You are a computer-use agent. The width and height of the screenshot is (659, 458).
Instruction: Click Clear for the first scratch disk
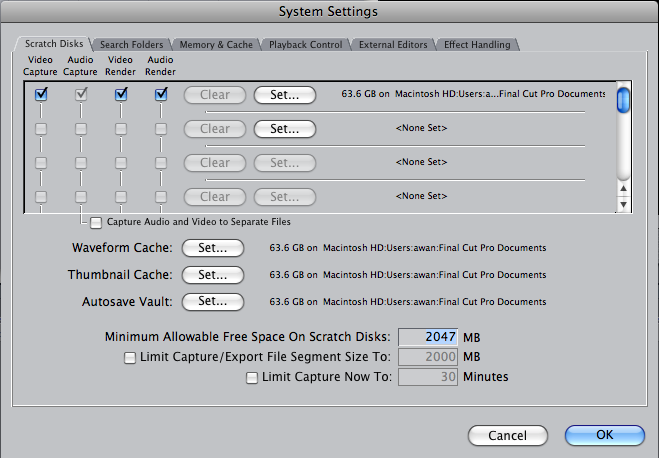(x=215, y=95)
